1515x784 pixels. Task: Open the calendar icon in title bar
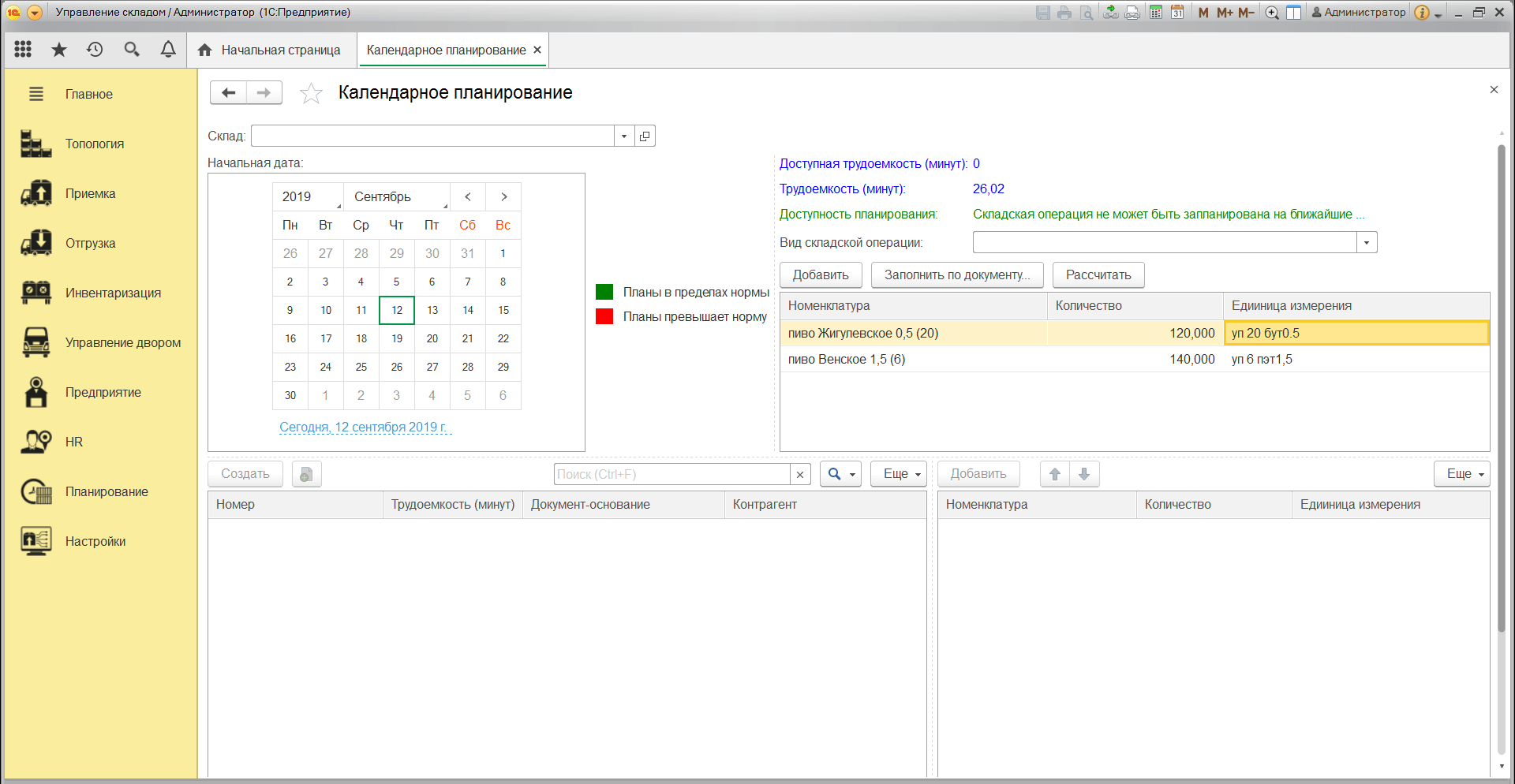[x=1177, y=13]
